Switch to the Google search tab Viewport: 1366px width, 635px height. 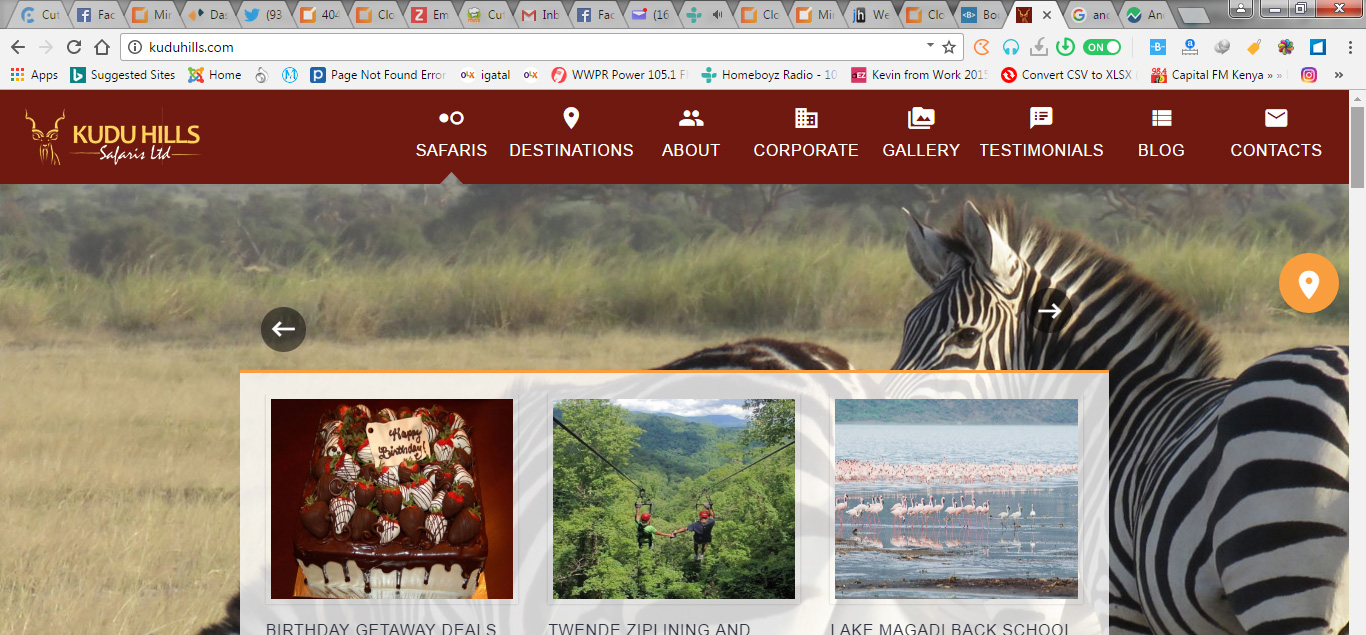1090,15
